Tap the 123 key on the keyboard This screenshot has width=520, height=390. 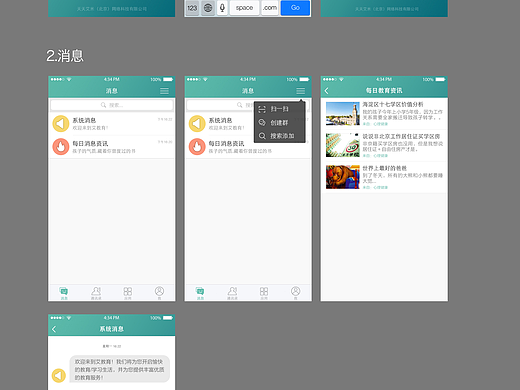click(x=192, y=8)
